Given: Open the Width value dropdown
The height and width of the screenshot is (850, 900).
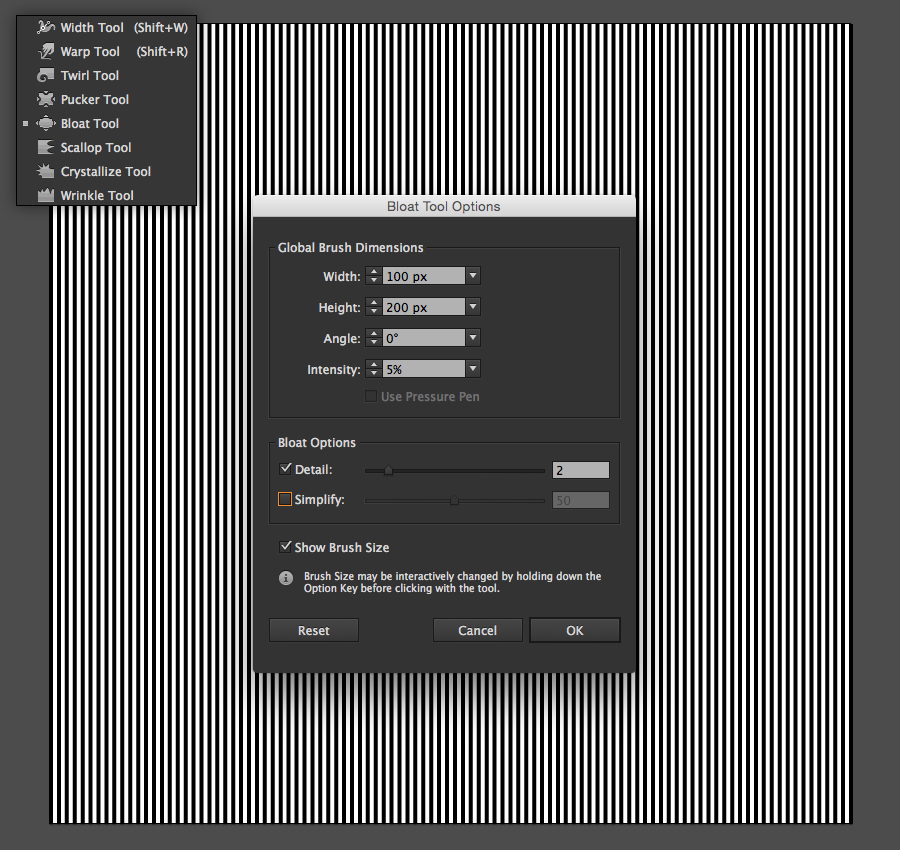Looking at the screenshot, I should point(471,276).
